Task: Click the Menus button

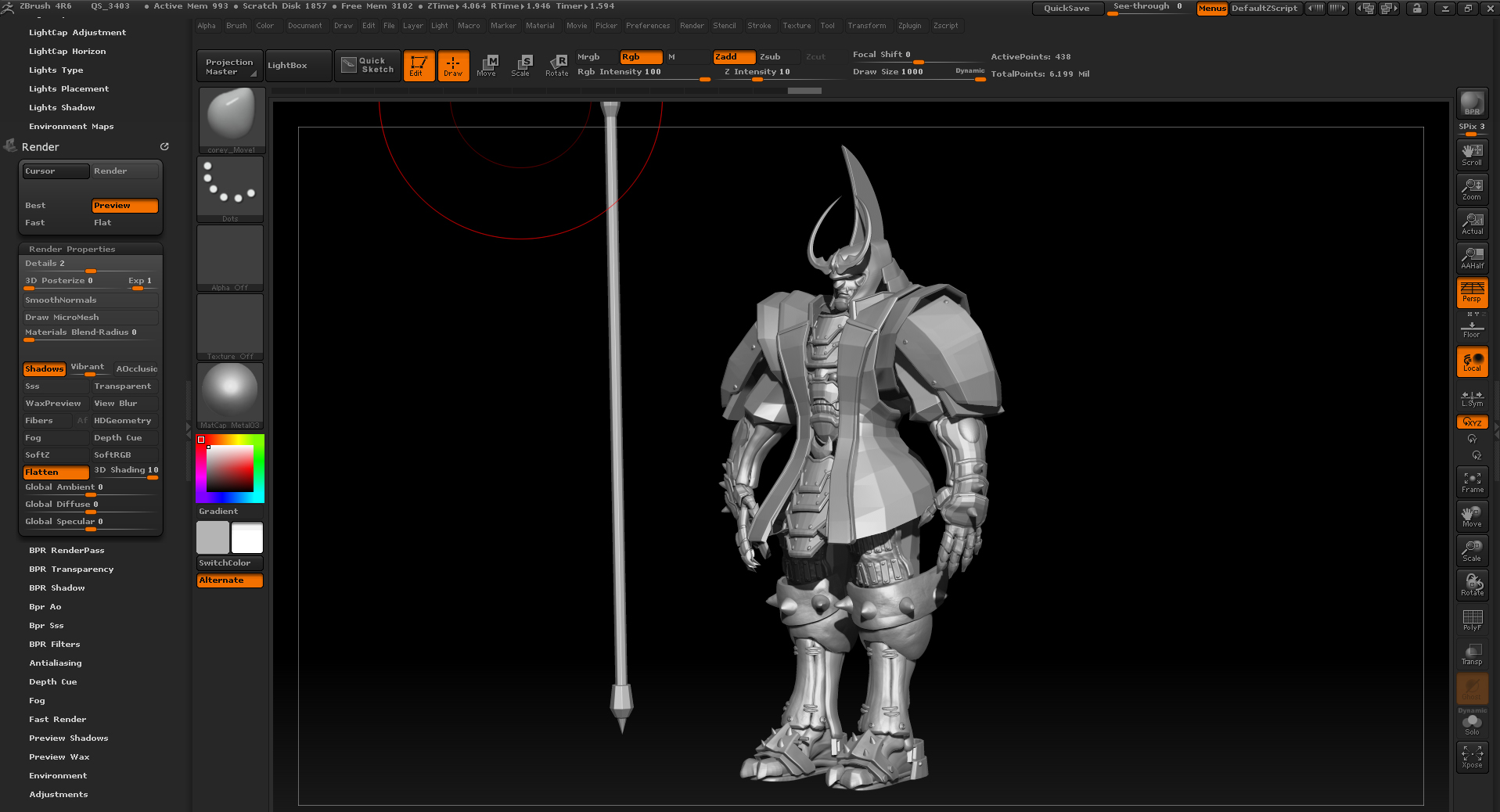Action: click(1211, 9)
